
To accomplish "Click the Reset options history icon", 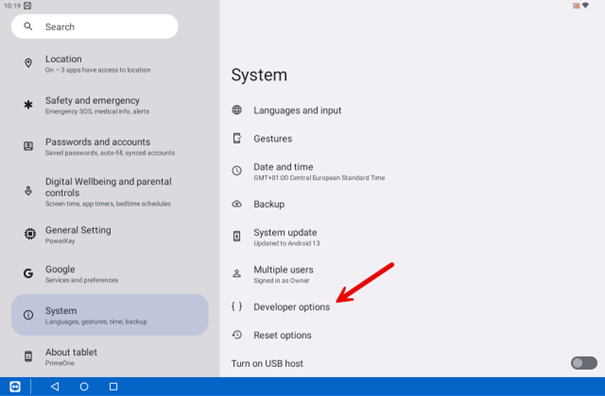I will tap(237, 335).
